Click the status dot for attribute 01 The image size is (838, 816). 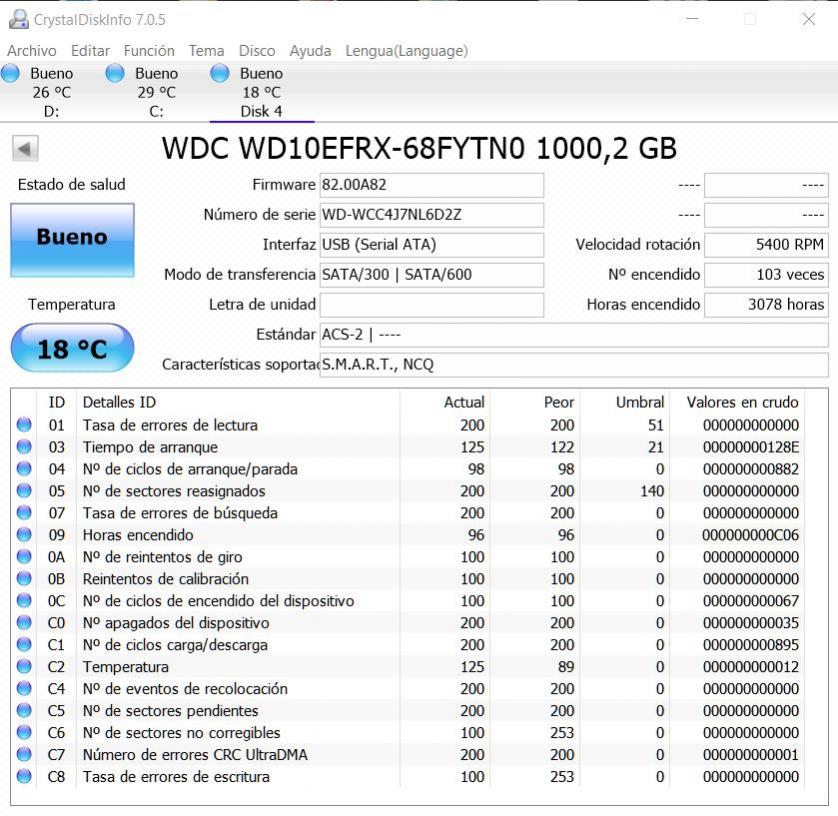pos(24,425)
